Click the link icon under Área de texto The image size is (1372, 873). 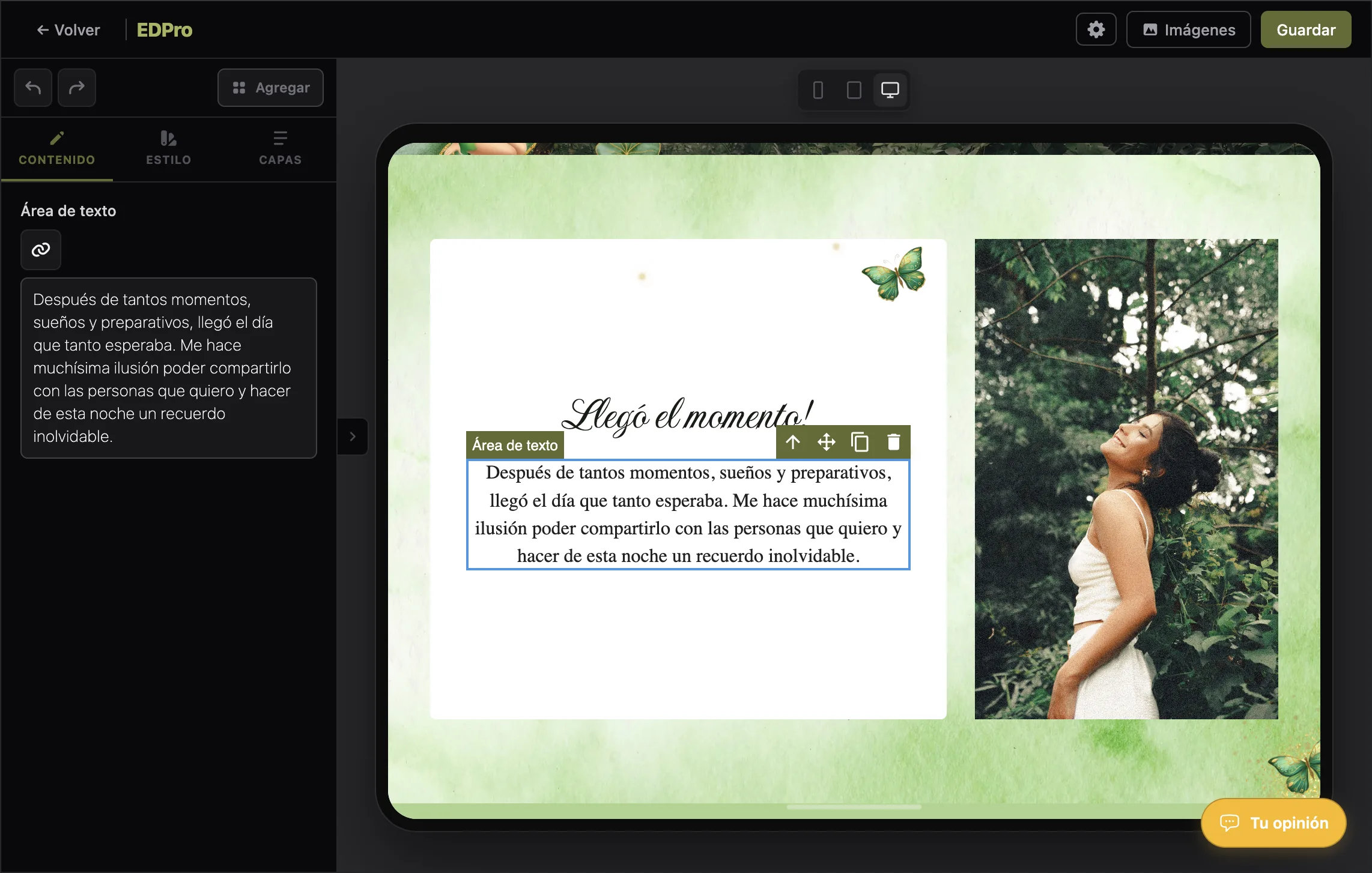coord(41,250)
